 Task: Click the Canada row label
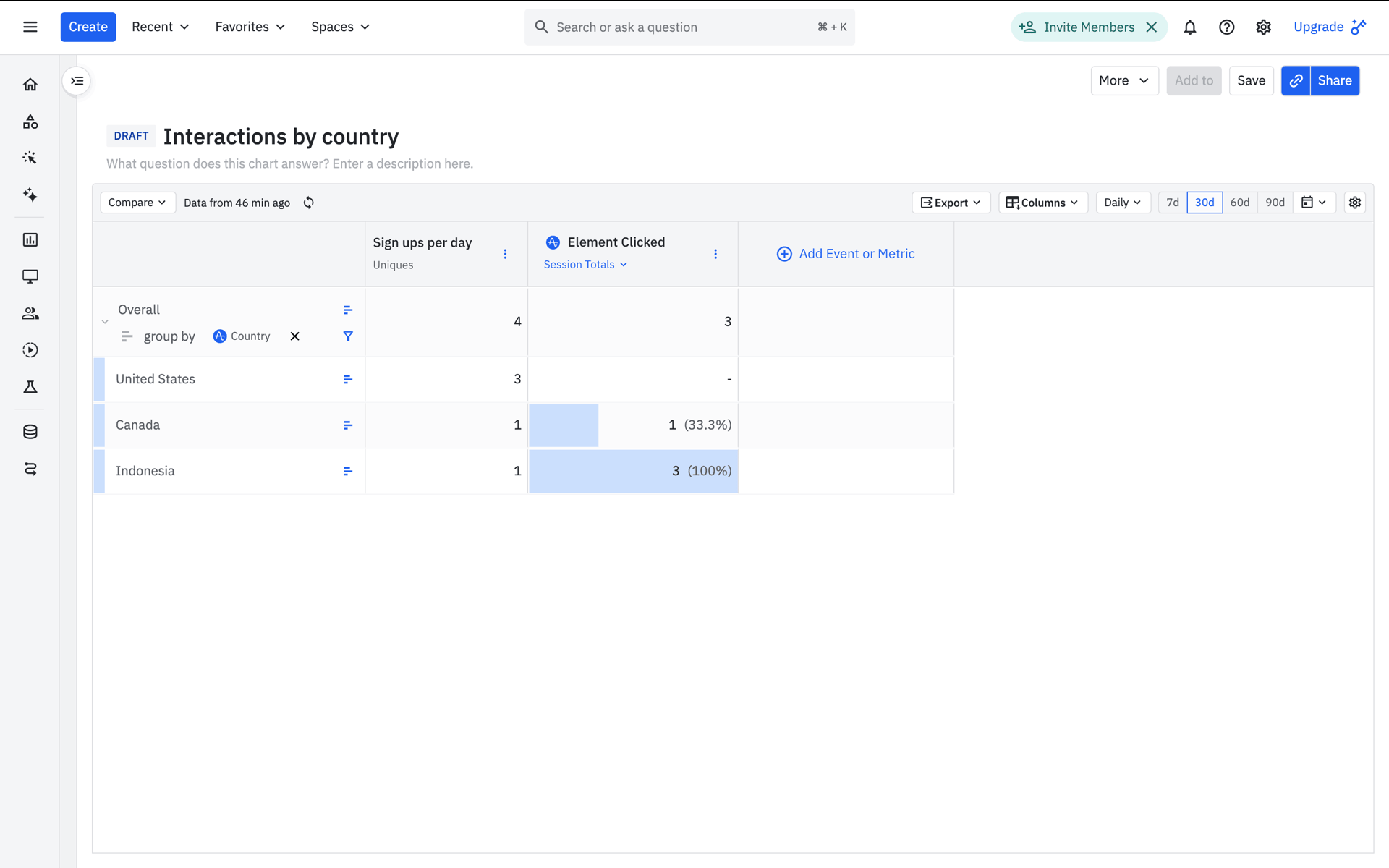click(x=137, y=425)
